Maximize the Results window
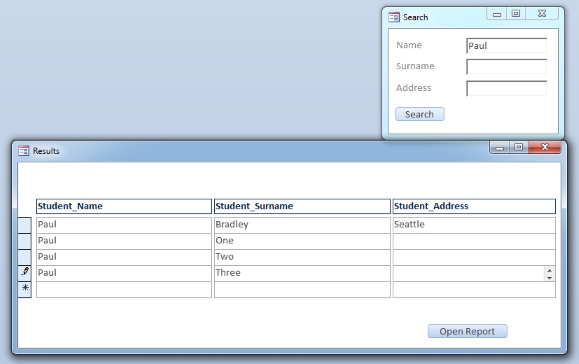 tap(519, 147)
